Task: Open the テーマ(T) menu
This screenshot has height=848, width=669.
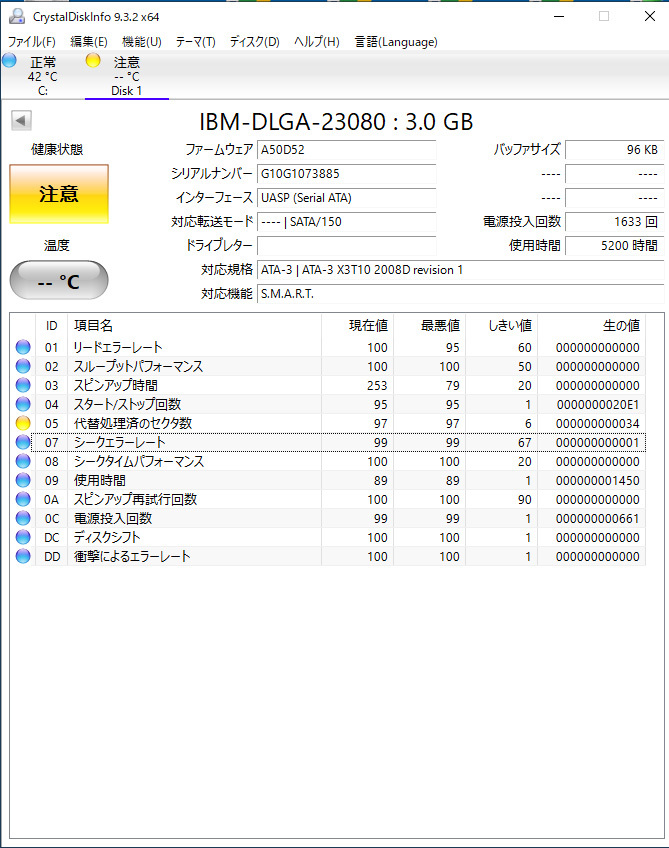Action: pyautogui.click(x=195, y=42)
